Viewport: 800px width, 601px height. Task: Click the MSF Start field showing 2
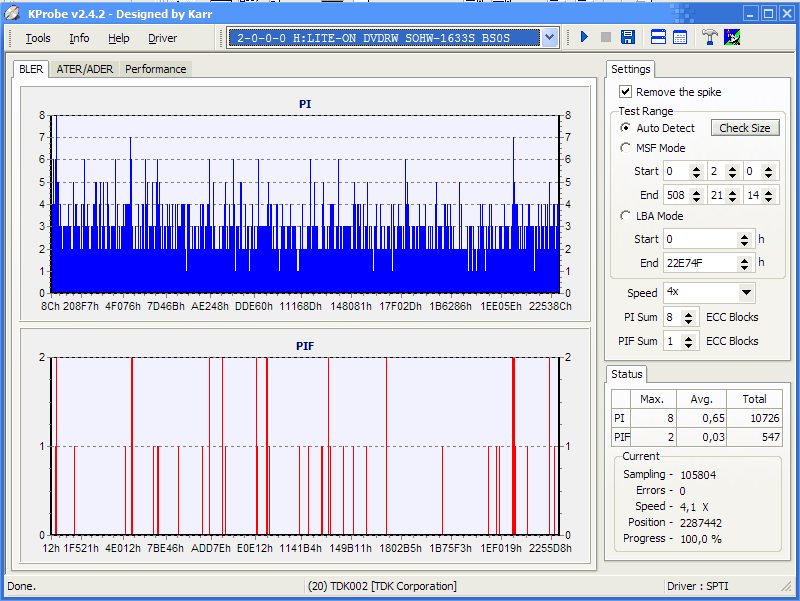(x=718, y=172)
